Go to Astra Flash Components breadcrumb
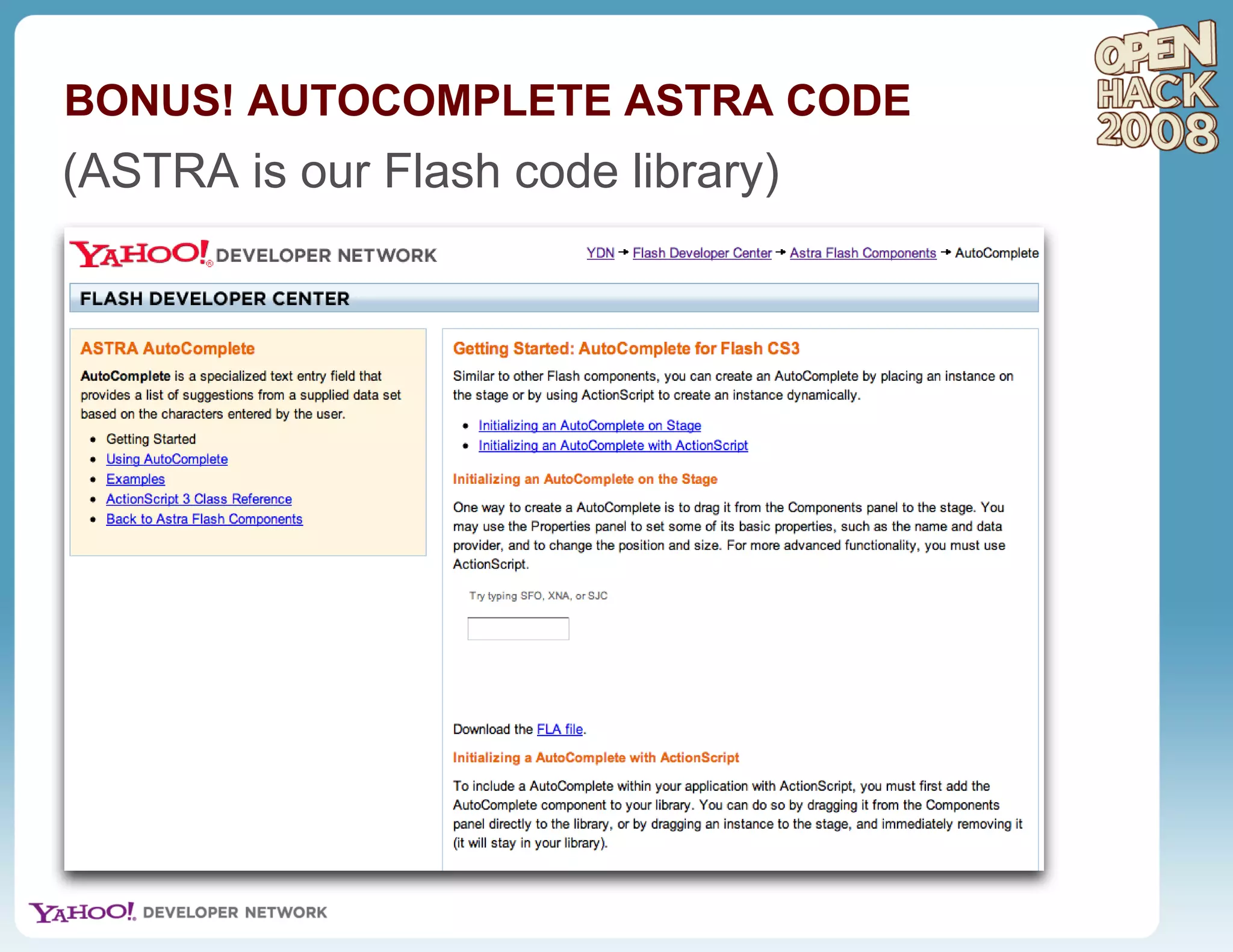Viewport: 1233px width, 952px height. 863,253
